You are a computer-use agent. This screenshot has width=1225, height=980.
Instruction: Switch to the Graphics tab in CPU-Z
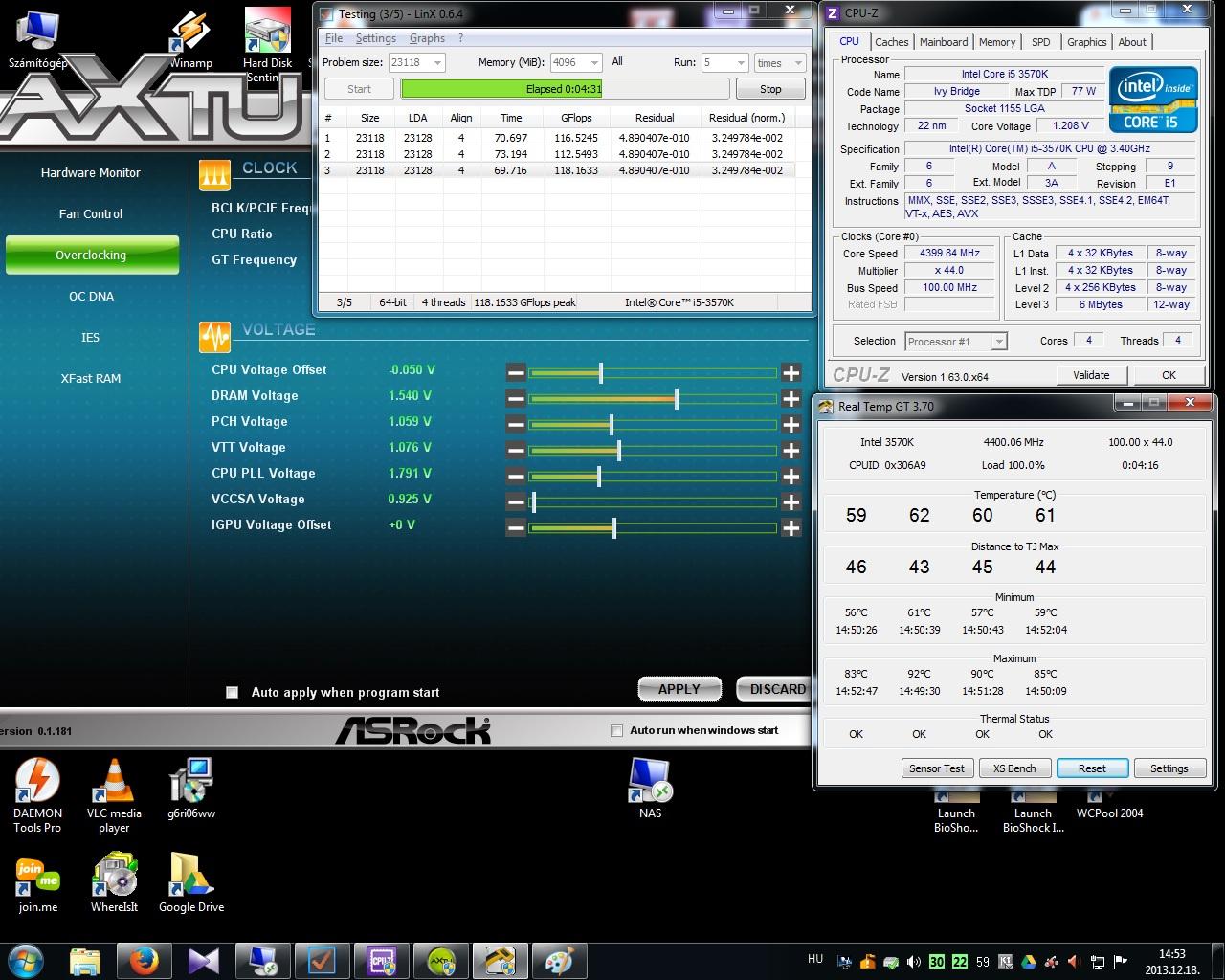[1086, 42]
